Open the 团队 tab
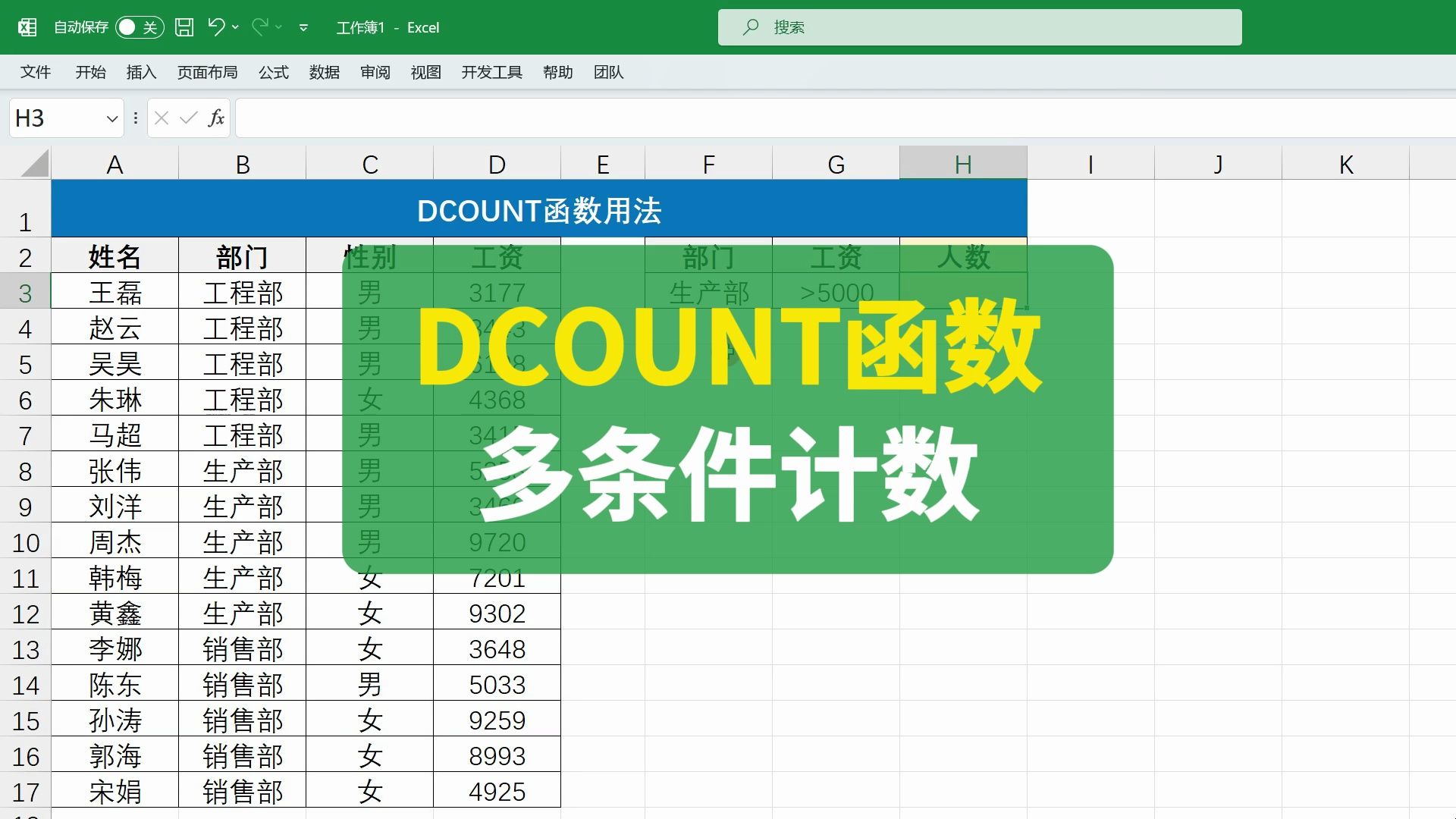The image size is (1456, 819). [x=609, y=72]
